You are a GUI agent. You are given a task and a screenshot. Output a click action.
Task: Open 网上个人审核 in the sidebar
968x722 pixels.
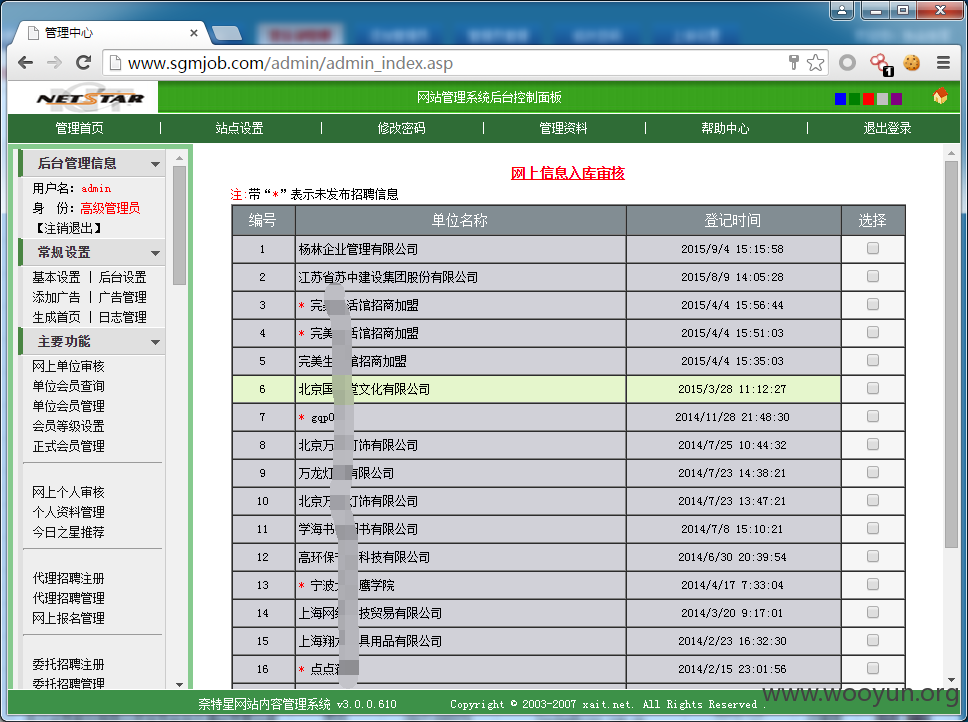tap(69, 492)
